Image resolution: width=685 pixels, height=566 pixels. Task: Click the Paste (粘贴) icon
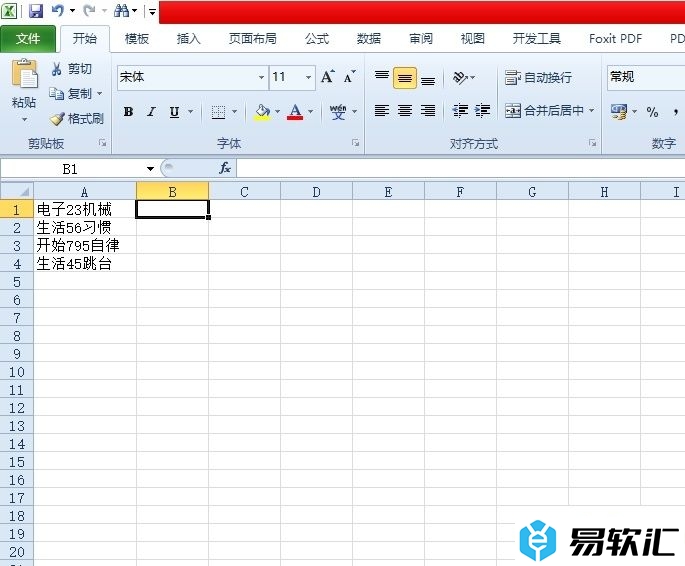click(24, 73)
